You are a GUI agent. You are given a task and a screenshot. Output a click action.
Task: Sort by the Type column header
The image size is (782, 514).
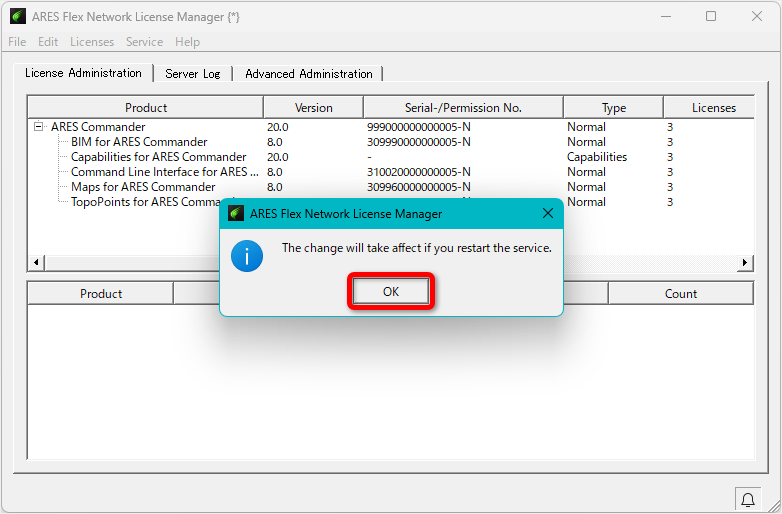[x=613, y=107]
